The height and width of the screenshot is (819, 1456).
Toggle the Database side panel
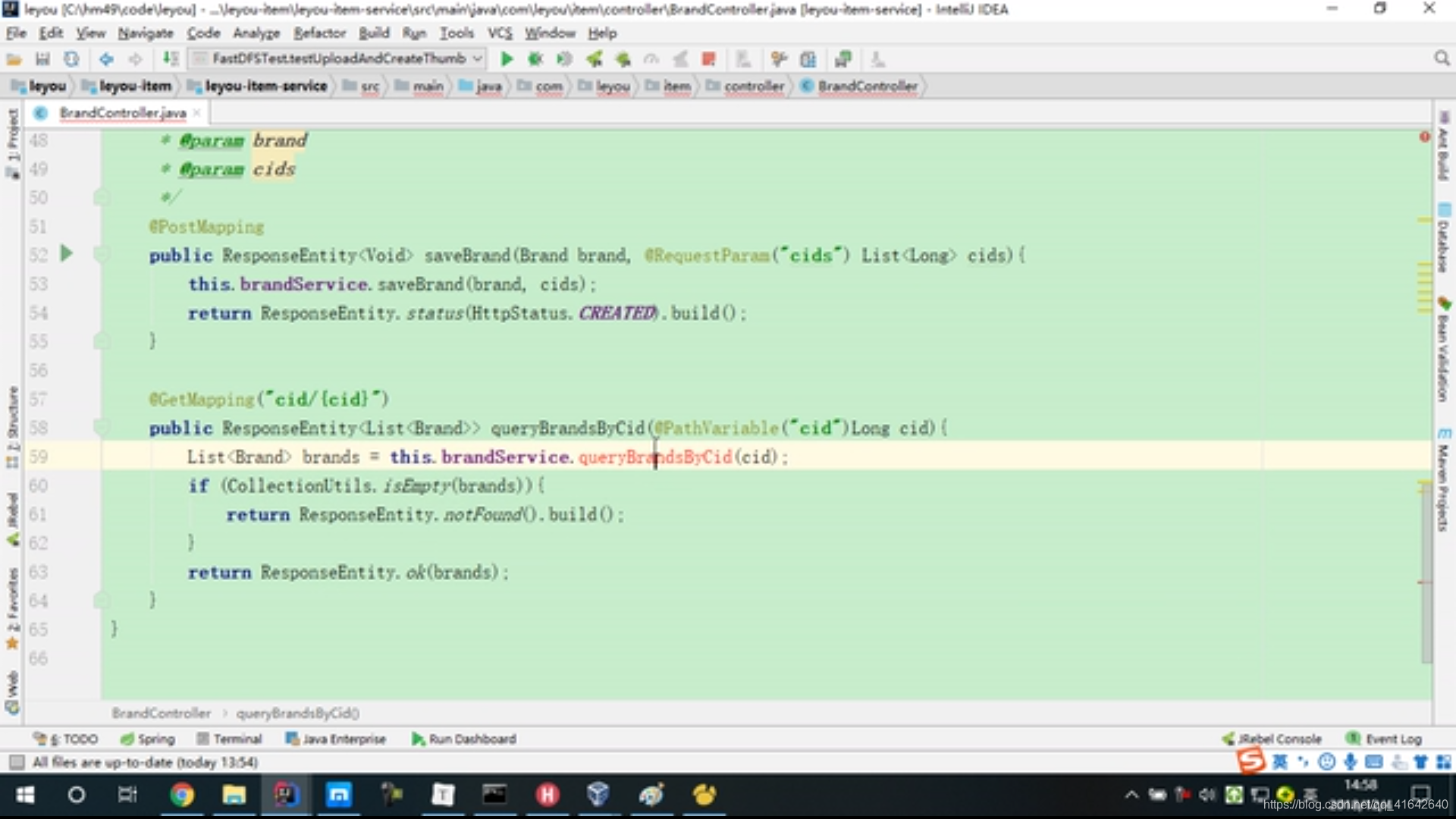pyautogui.click(x=1443, y=239)
